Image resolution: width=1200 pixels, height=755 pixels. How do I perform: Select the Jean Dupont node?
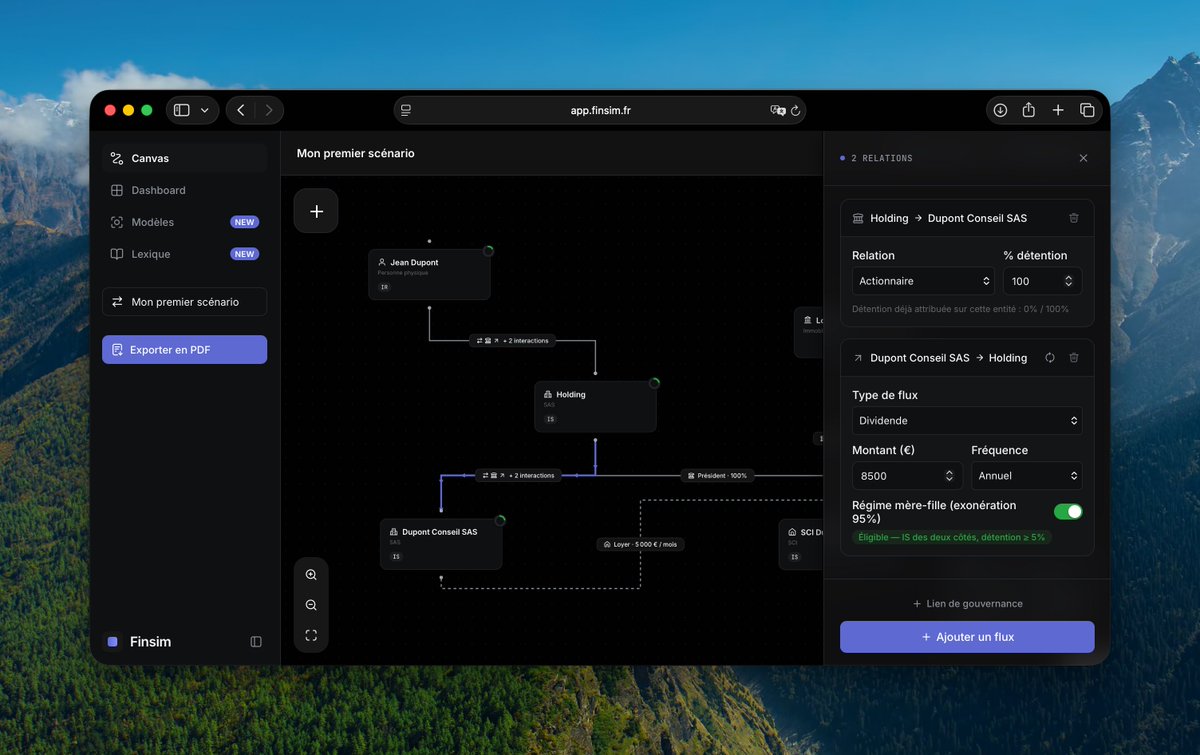(429, 274)
